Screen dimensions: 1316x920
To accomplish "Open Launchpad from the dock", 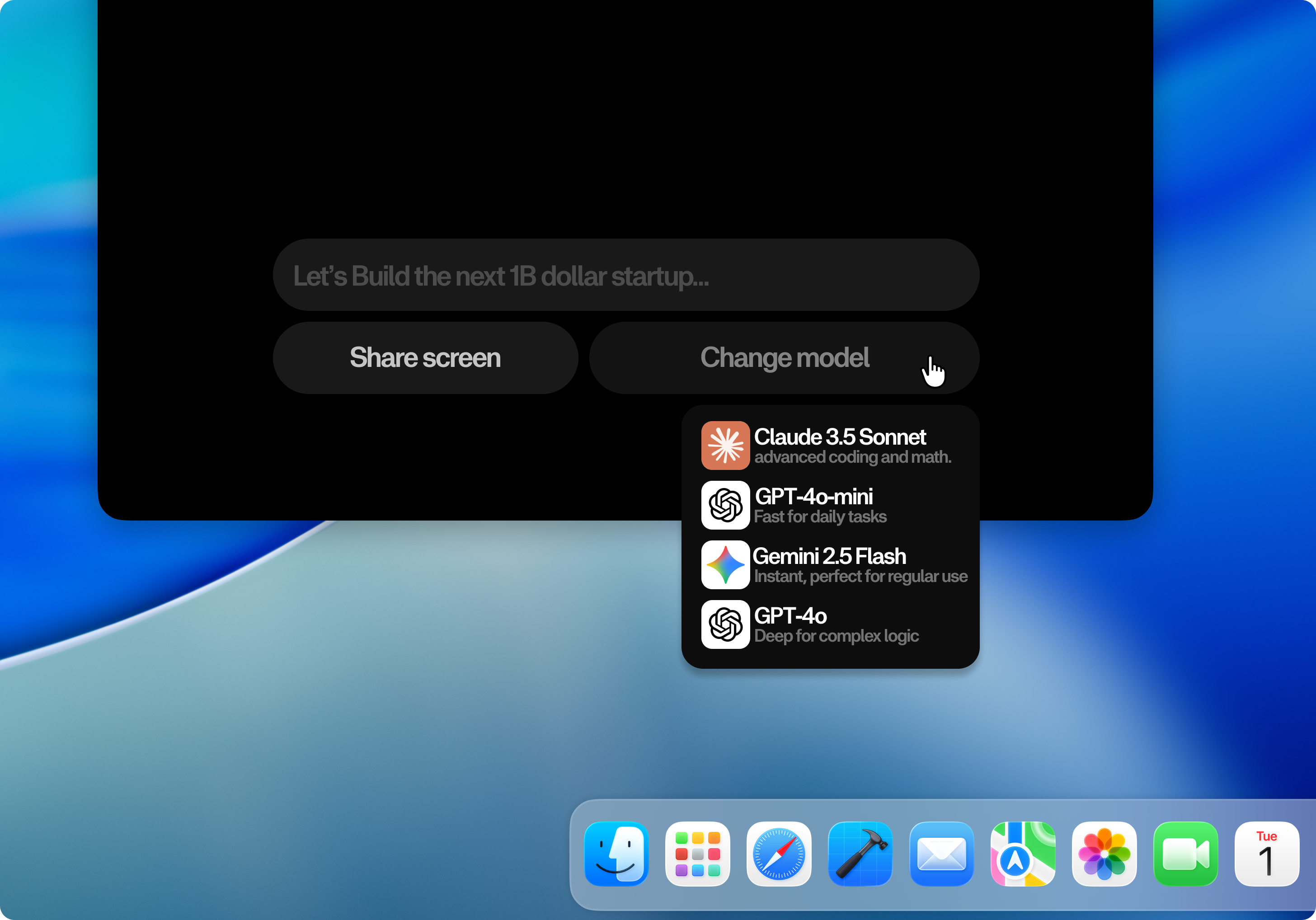I will point(698,854).
